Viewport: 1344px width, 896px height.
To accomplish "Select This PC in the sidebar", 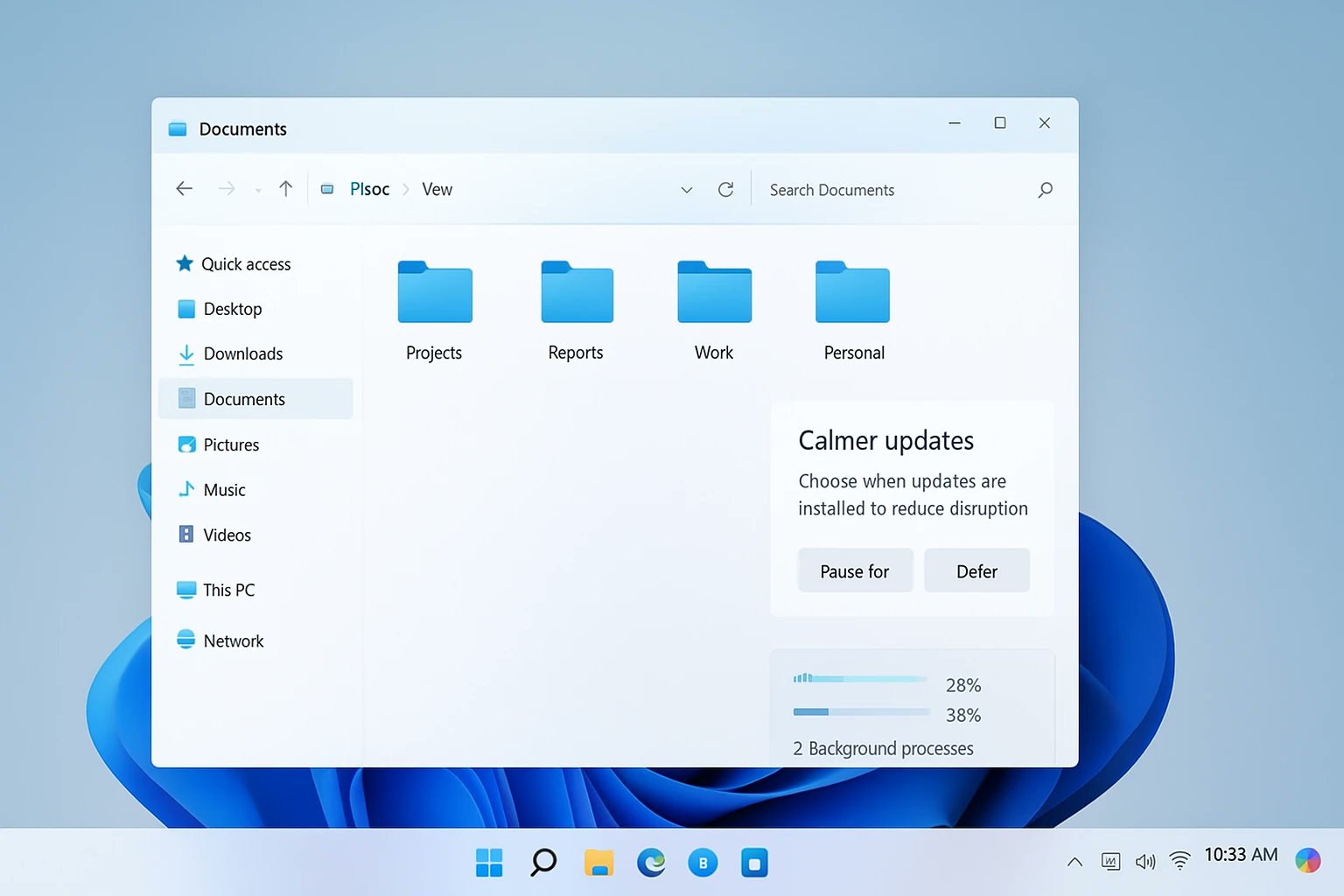I will click(228, 591).
